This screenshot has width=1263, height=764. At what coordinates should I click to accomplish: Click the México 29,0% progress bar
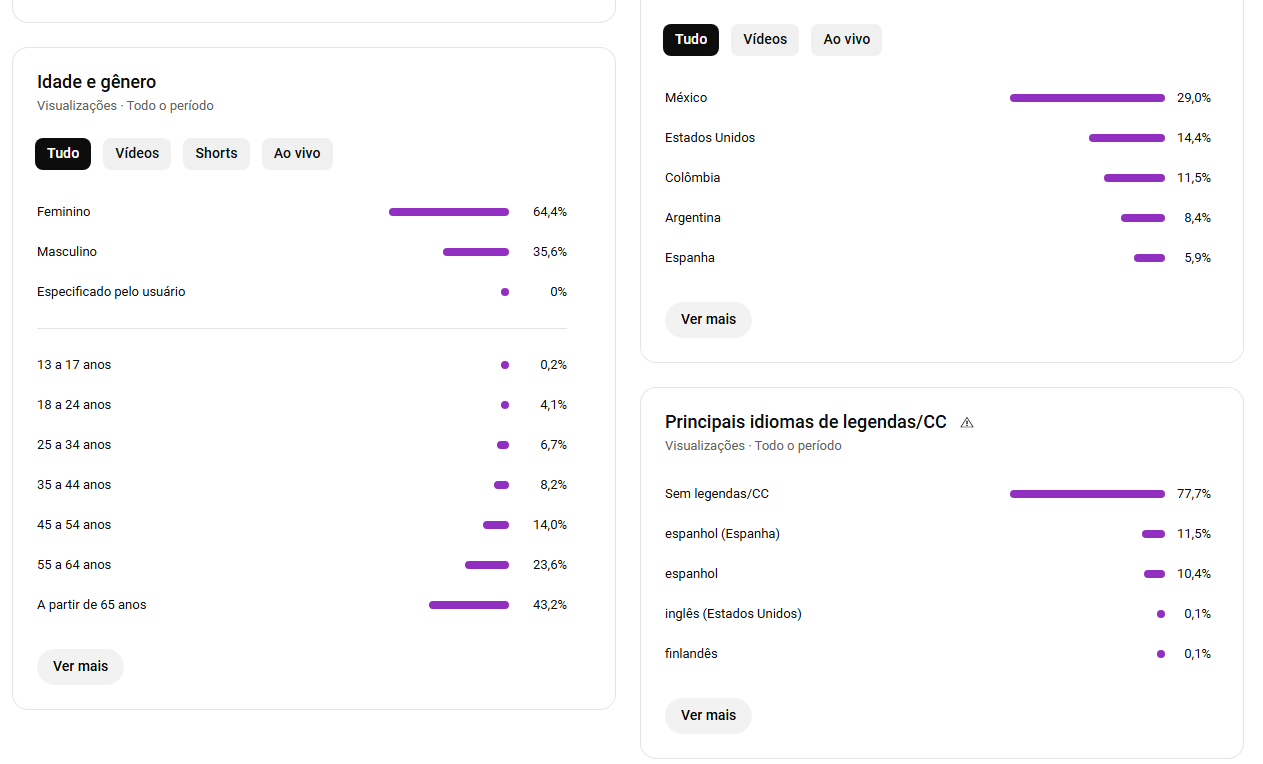(x=1087, y=98)
